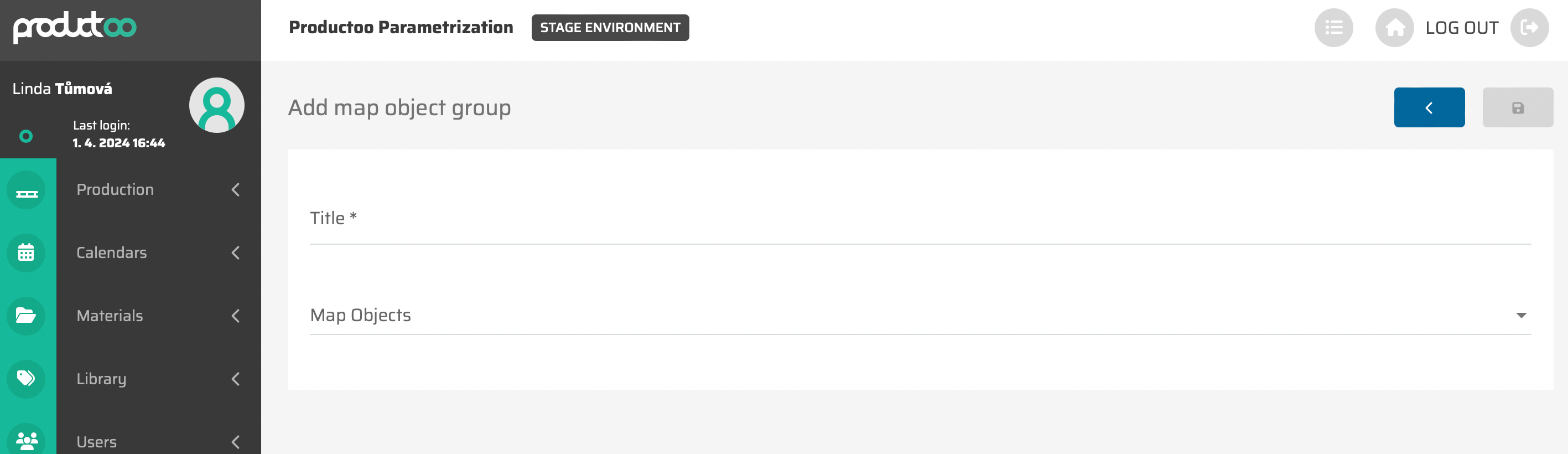This screenshot has width=1568, height=454.
Task: Click the Calendars calendar icon
Action: click(x=27, y=253)
